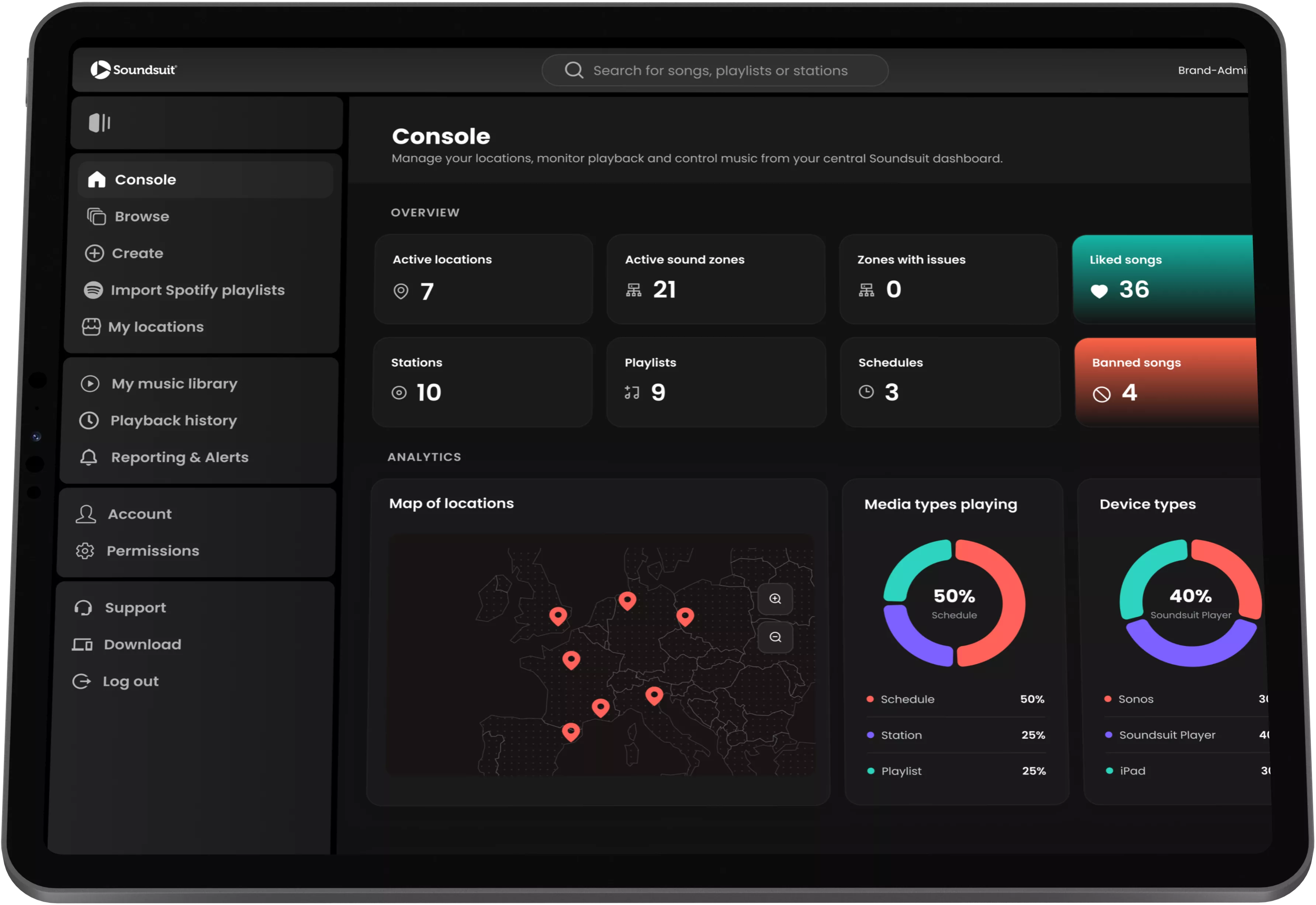The width and height of the screenshot is (1316, 905).
Task: Click the Support headset icon
Action: coord(83,608)
